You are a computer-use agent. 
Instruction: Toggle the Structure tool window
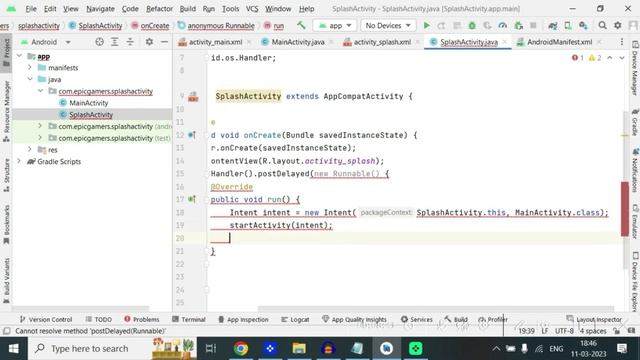click(6, 176)
